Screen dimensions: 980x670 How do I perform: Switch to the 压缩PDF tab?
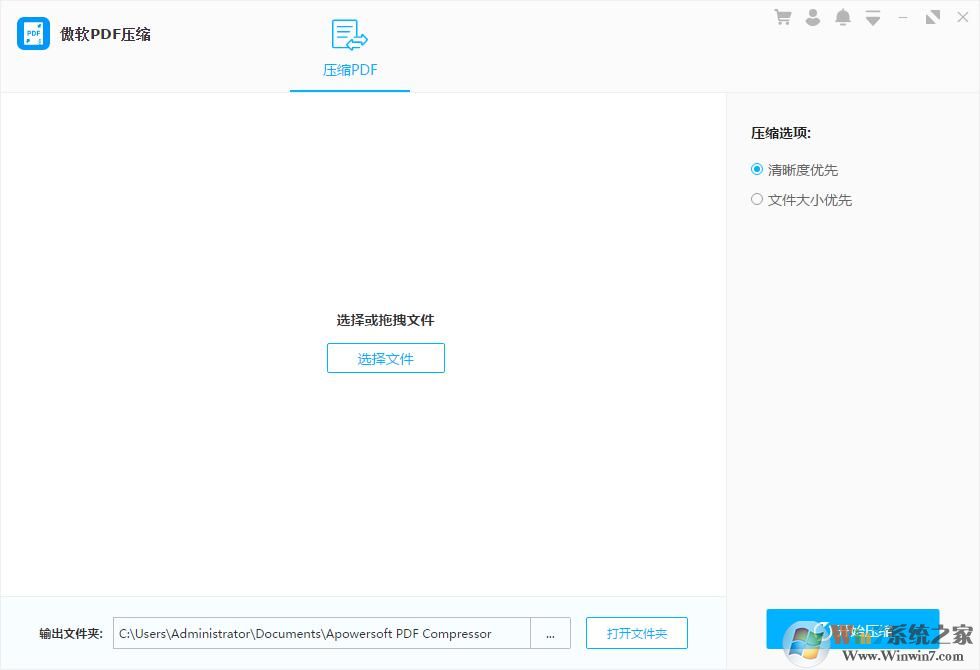pos(349,70)
